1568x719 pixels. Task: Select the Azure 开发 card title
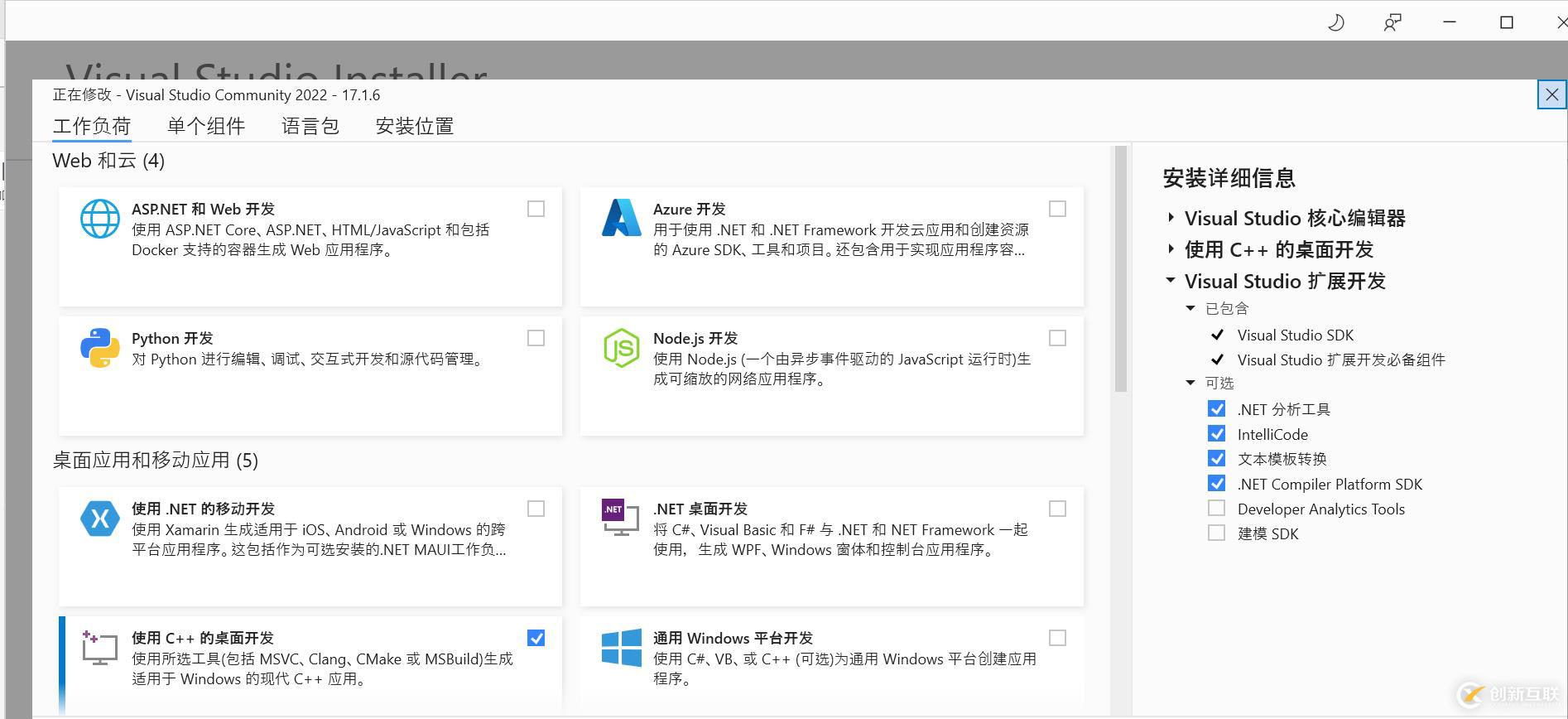click(689, 209)
